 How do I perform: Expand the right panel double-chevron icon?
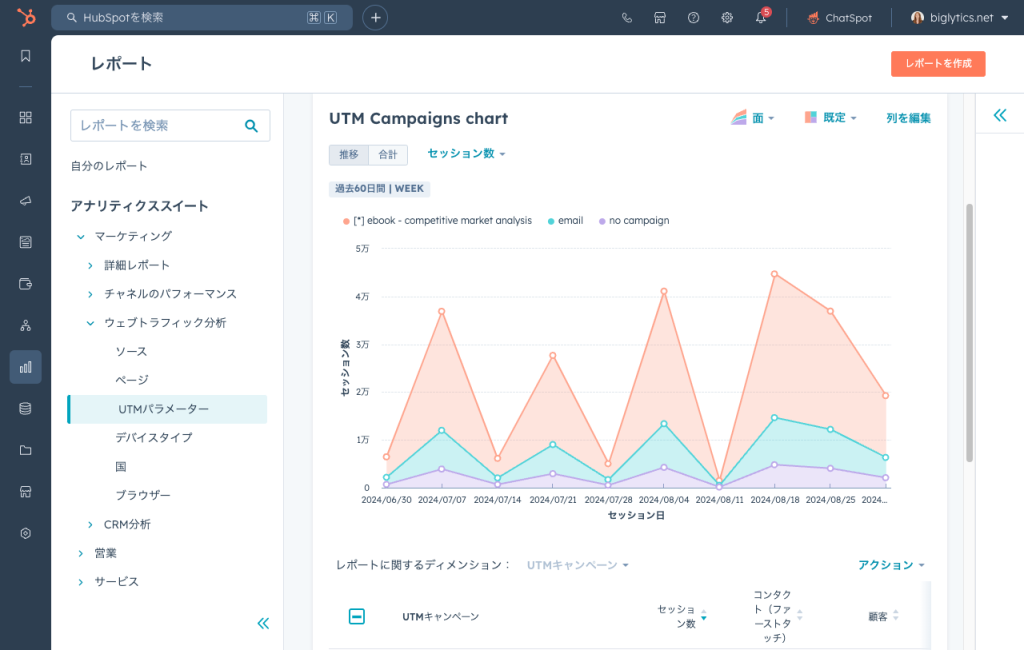(x=999, y=115)
